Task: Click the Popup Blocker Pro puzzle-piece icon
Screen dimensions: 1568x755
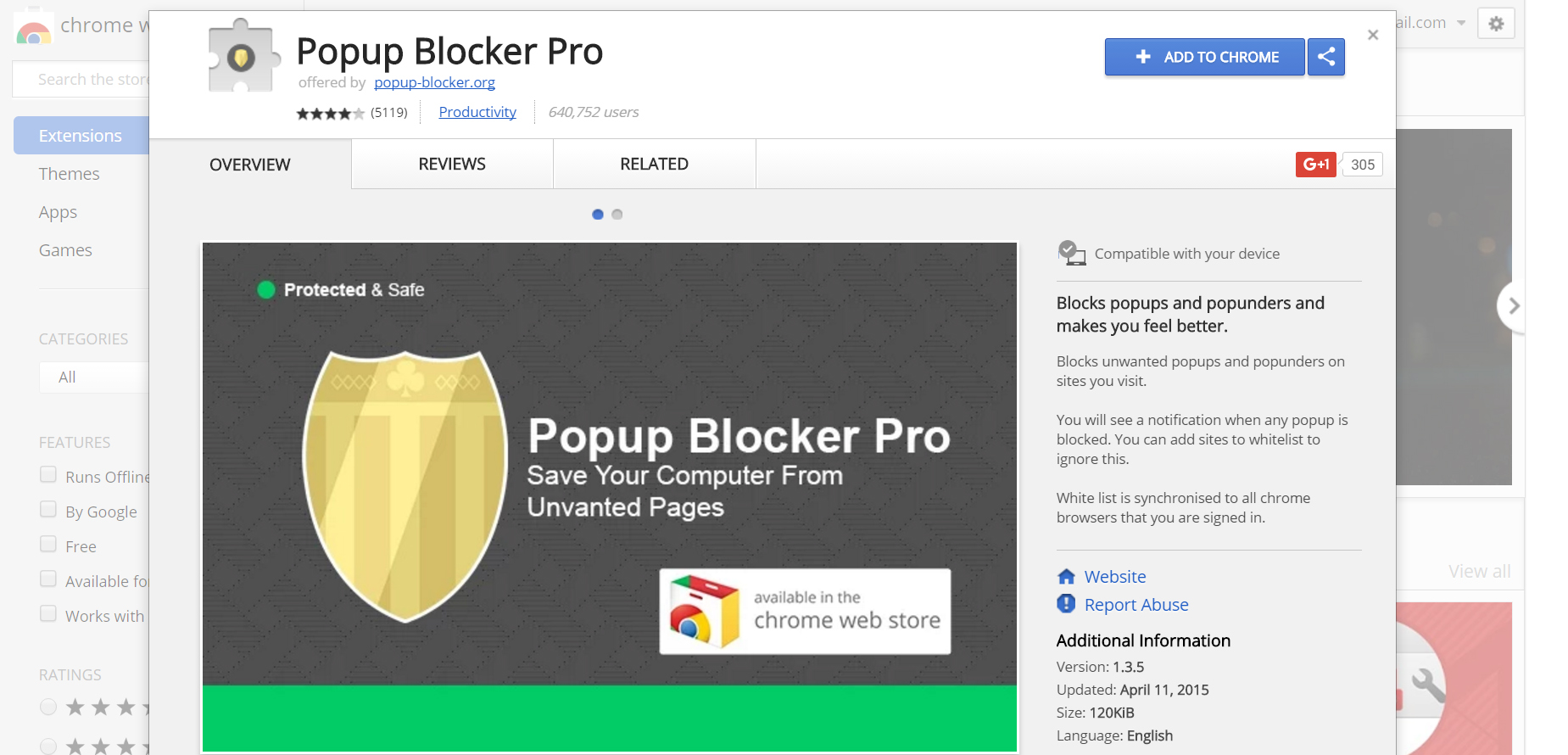Action: [x=243, y=56]
